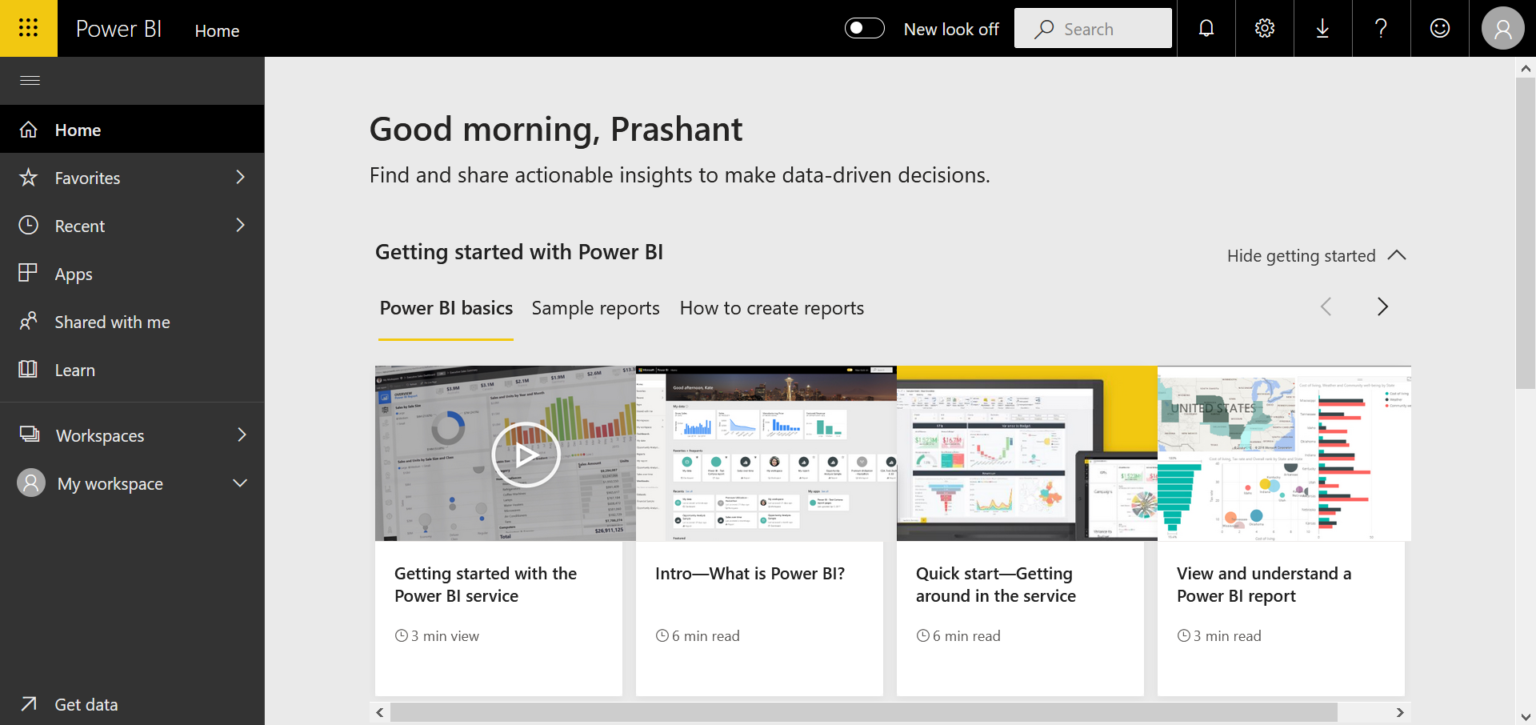This screenshot has width=1536, height=725.
Task: Switch to How to create reports tab
Action: [x=772, y=308]
